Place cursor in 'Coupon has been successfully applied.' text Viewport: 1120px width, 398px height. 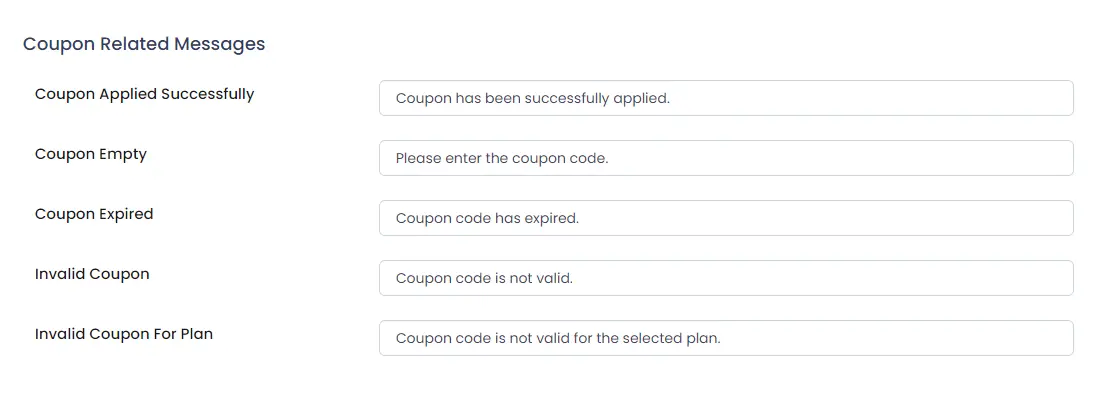tap(533, 99)
